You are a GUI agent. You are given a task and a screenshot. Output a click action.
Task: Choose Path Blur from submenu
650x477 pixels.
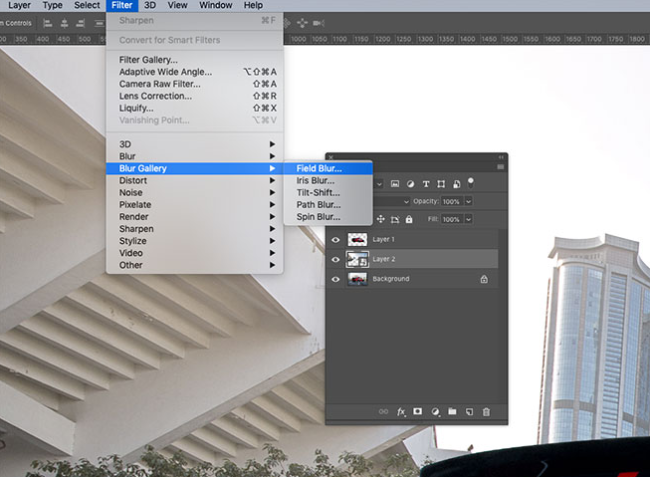(328, 205)
